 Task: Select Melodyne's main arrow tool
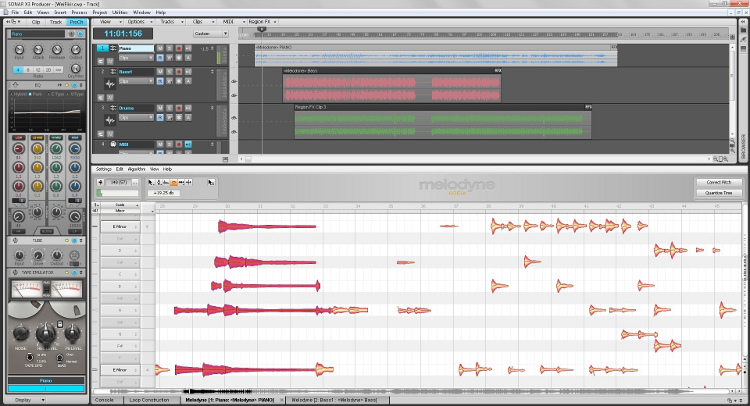point(151,183)
